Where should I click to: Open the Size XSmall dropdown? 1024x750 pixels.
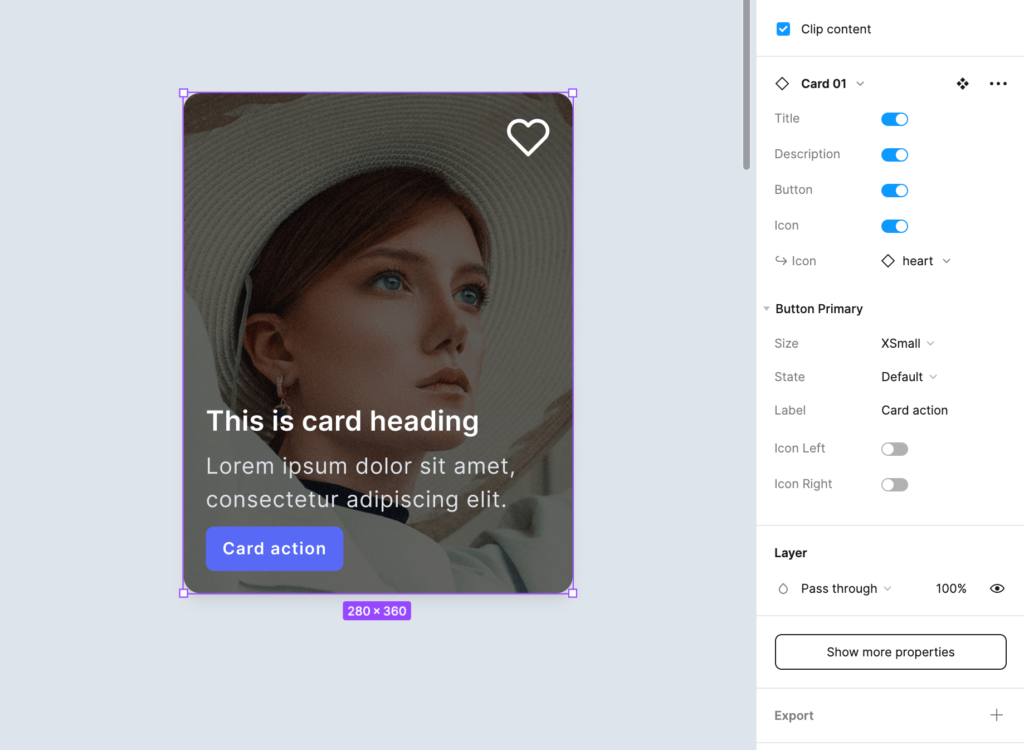click(x=907, y=343)
